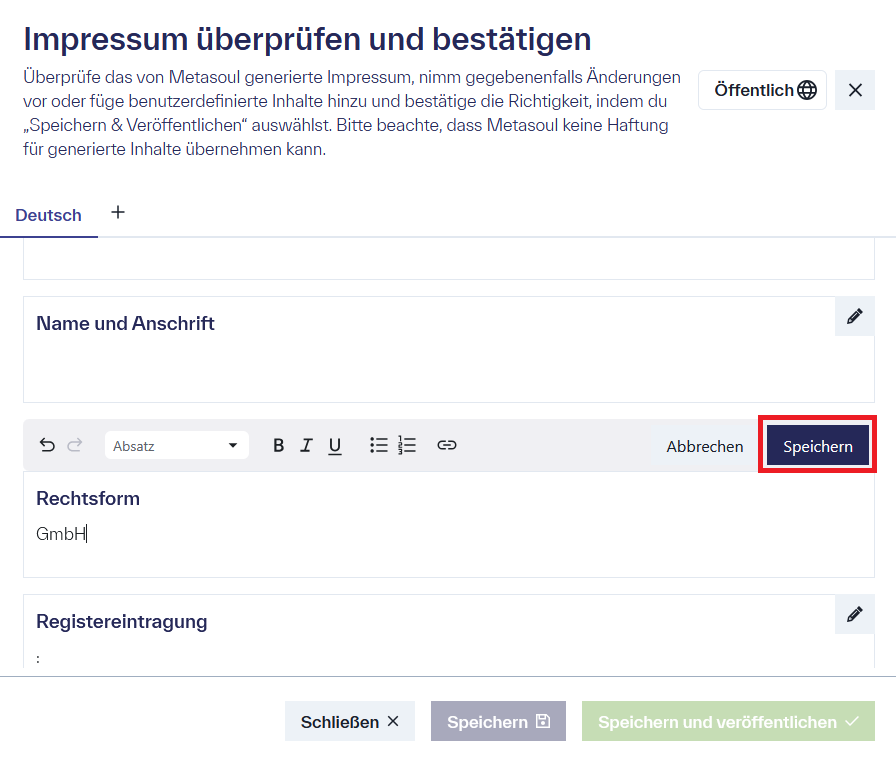Add a new language with the plus tab

pyautogui.click(x=118, y=212)
